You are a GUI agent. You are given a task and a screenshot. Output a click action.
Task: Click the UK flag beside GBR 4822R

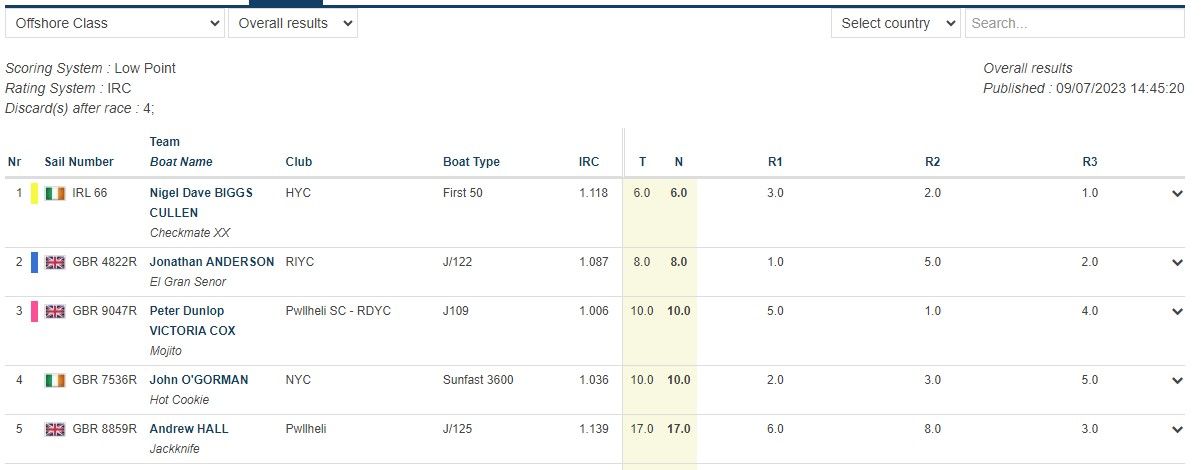click(x=55, y=262)
